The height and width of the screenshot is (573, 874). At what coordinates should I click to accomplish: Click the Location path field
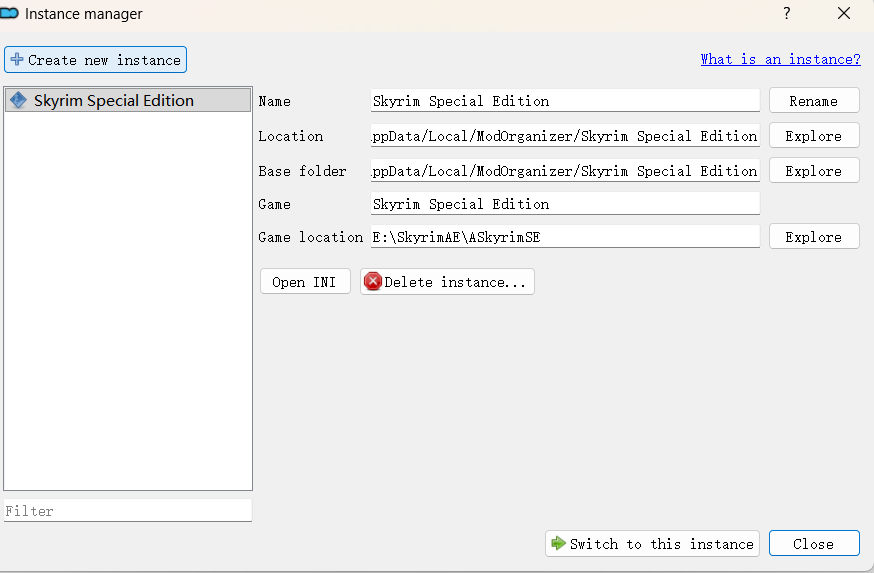564,136
